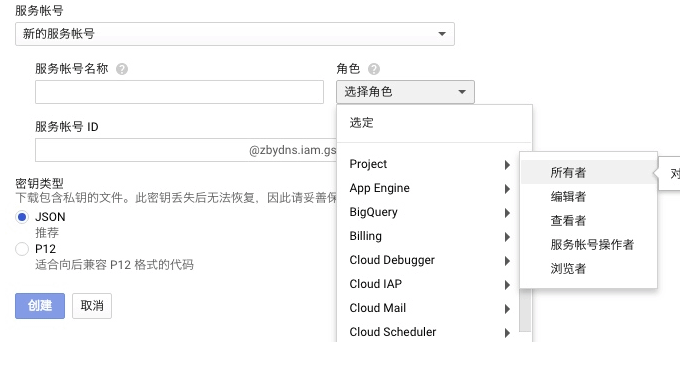Select the 所有者 role

coord(588,173)
